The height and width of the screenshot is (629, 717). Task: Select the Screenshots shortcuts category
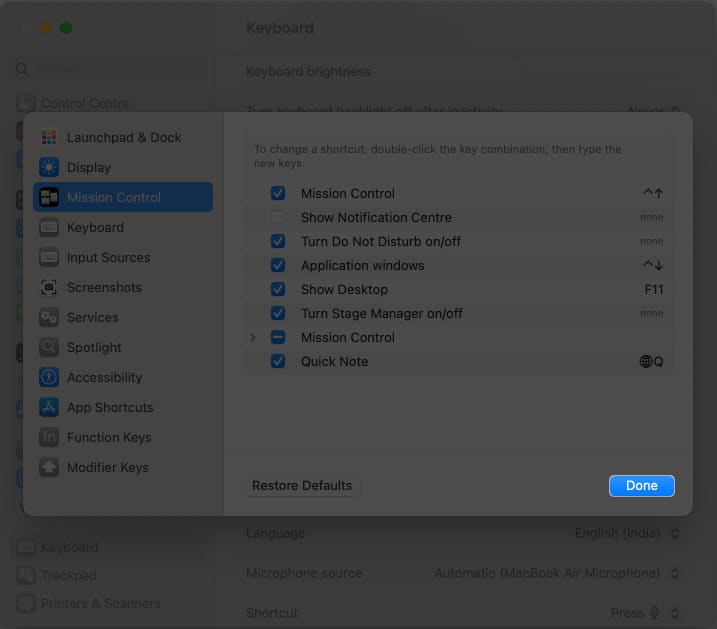tap(123, 288)
